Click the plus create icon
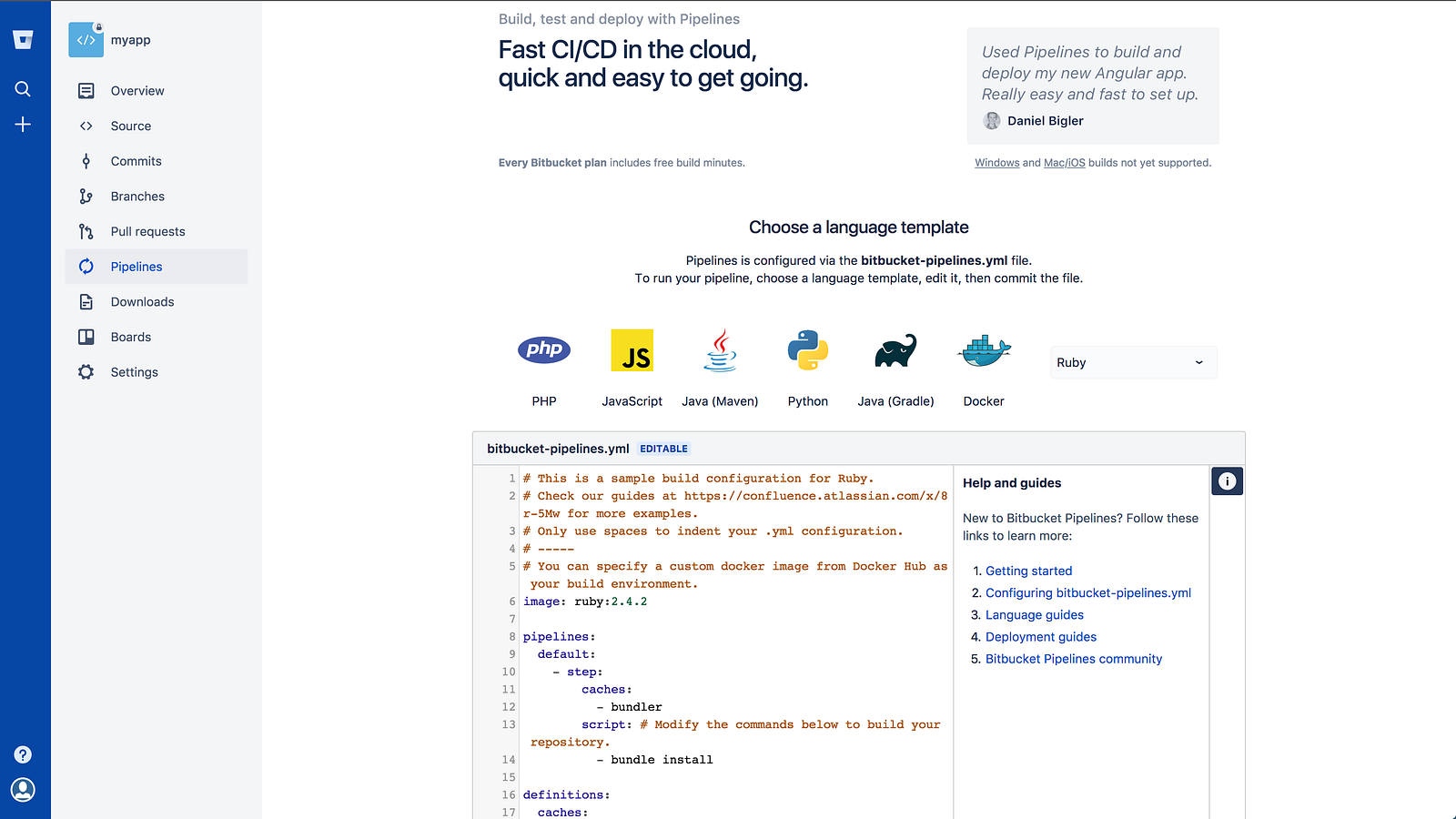This screenshot has height=819, width=1456. tap(23, 124)
